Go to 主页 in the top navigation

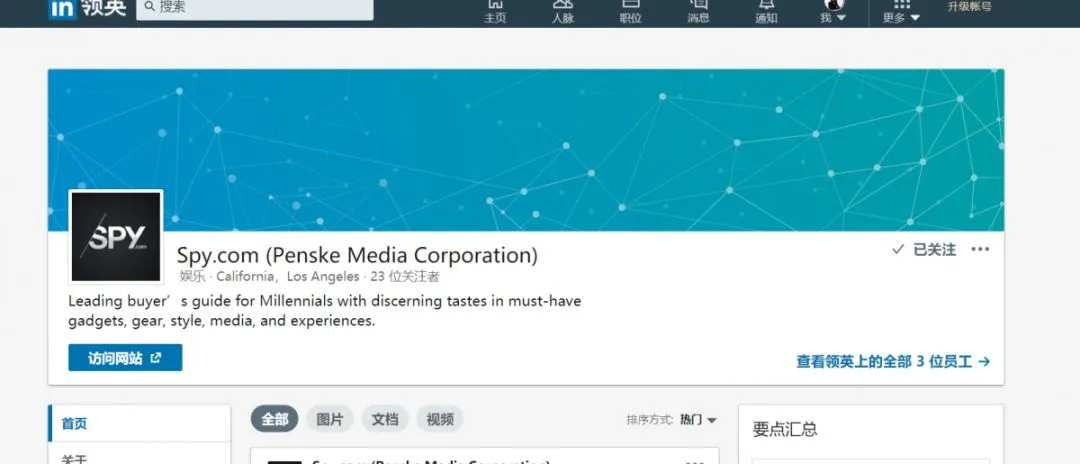click(x=495, y=12)
